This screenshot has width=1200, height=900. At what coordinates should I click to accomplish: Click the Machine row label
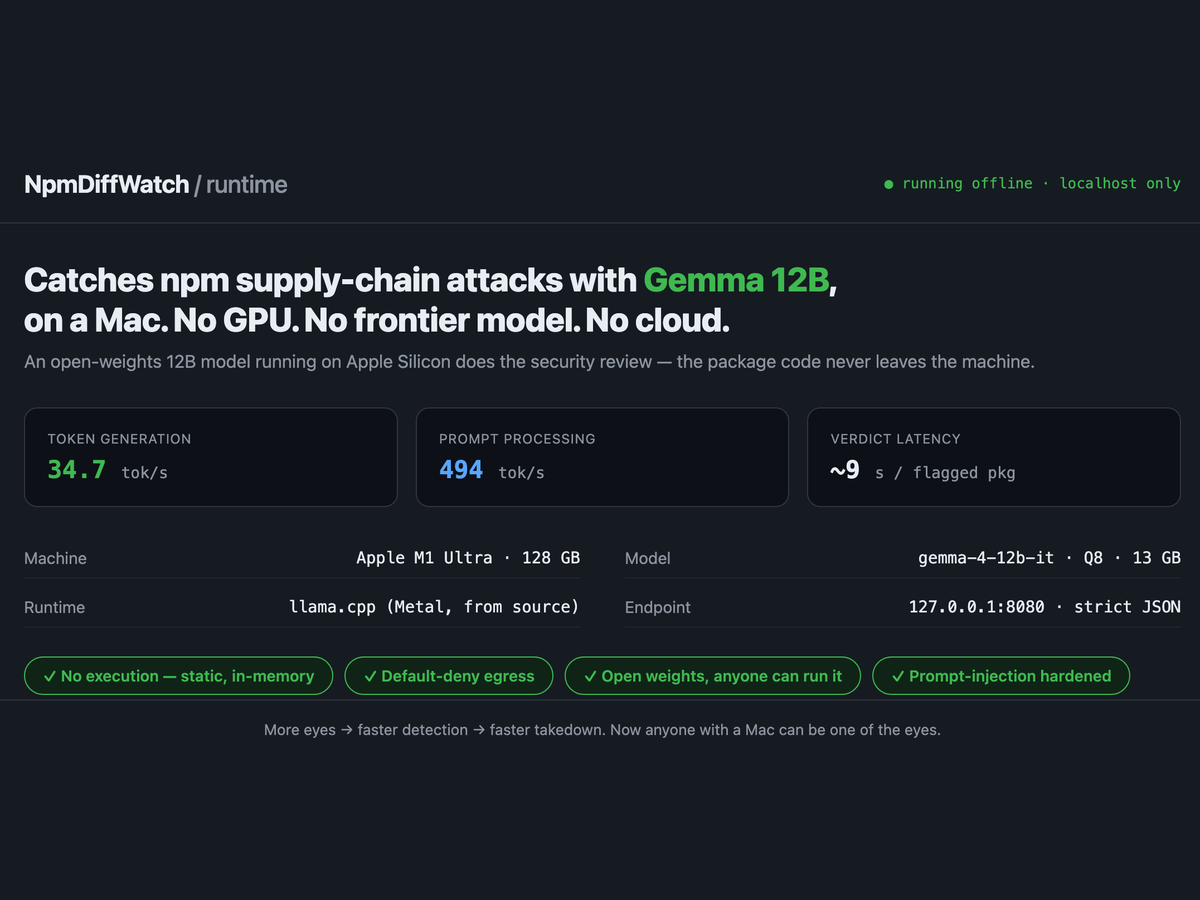55,558
